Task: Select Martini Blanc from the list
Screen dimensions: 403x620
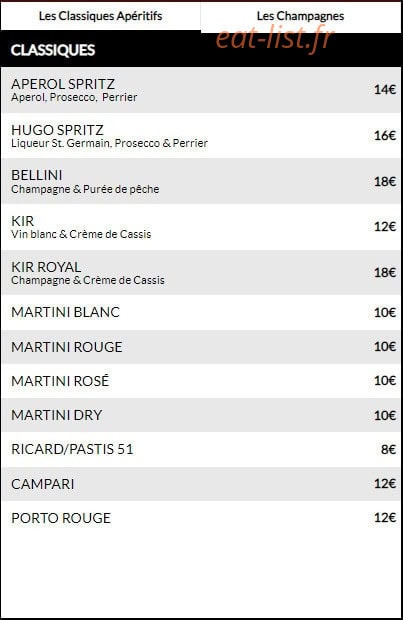Action: [x=201, y=312]
